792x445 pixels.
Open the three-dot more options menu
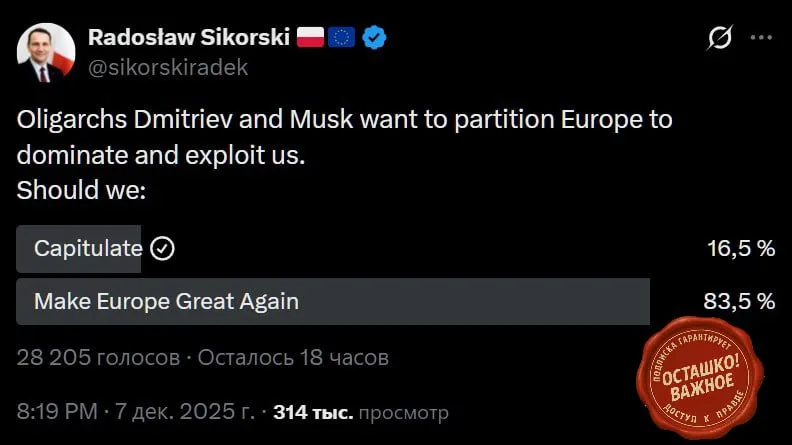[760, 38]
